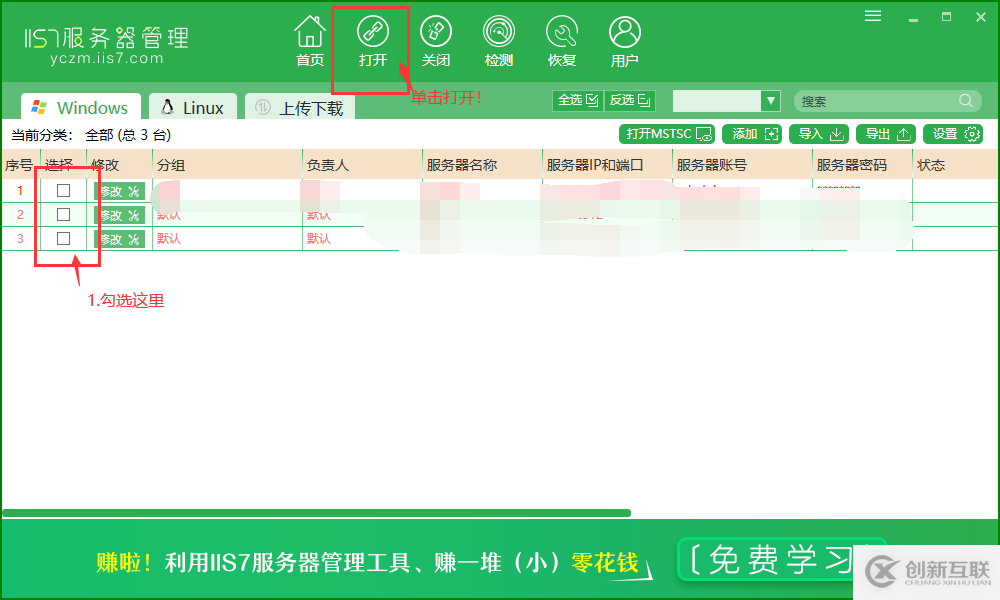
Task: Click the 导入 import button
Action: tap(819, 134)
